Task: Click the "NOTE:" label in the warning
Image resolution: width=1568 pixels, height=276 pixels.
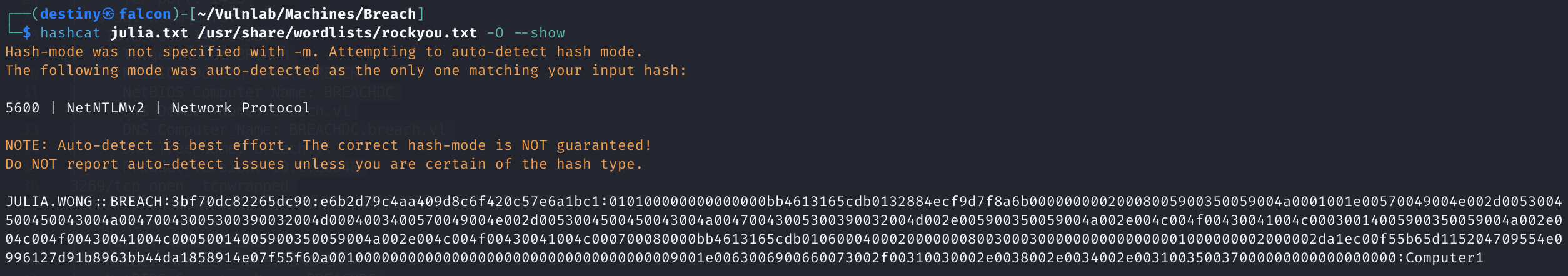Action: (26, 145)
